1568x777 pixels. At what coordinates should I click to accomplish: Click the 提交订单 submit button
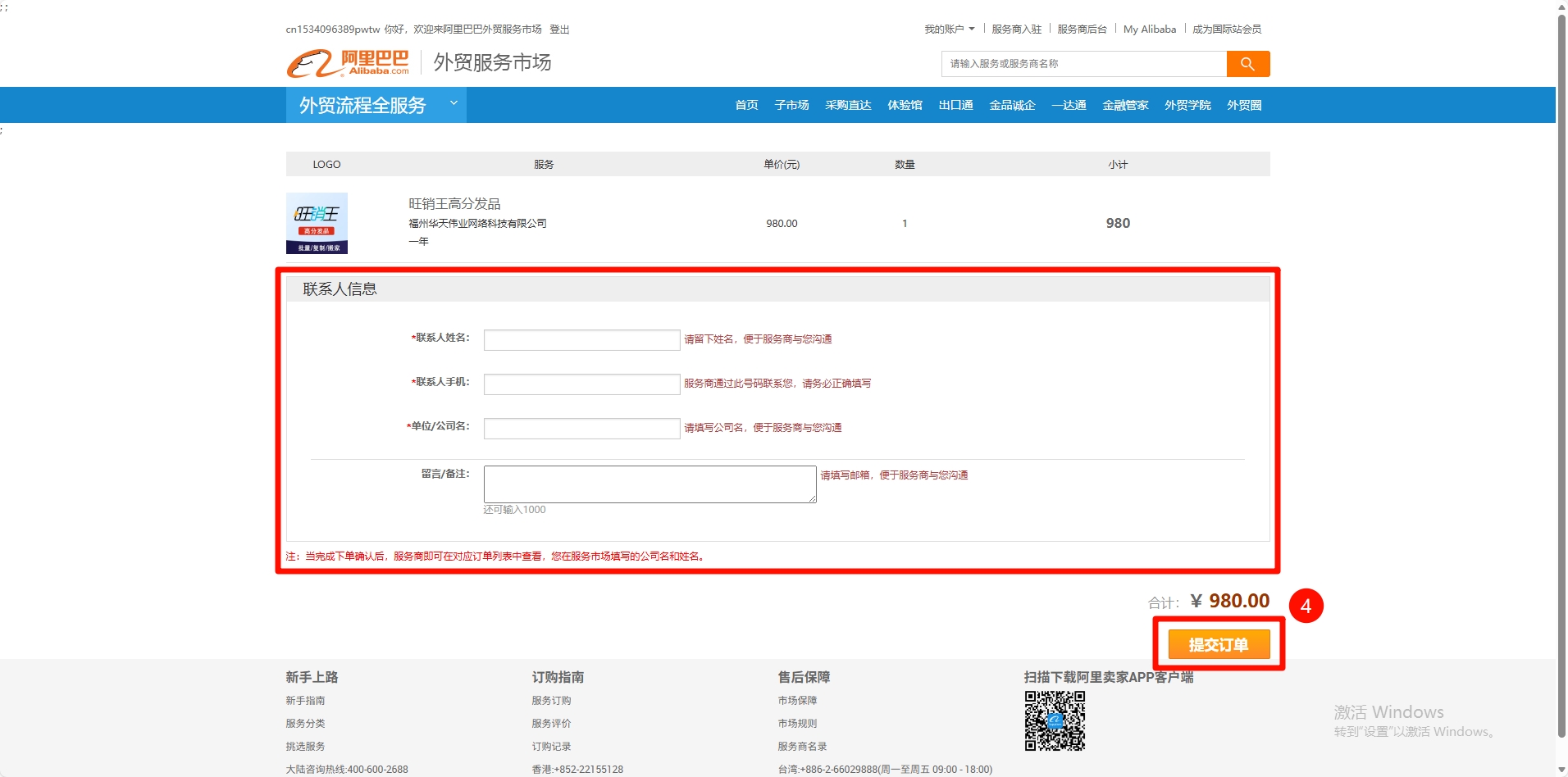click(x=1219, y=644)
